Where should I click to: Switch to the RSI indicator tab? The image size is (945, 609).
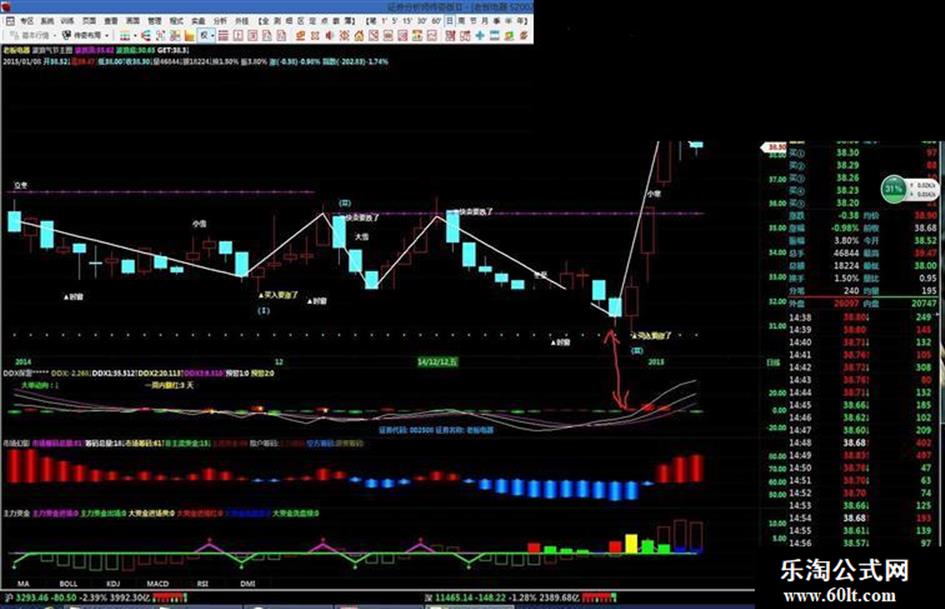[x=202, y=584]
